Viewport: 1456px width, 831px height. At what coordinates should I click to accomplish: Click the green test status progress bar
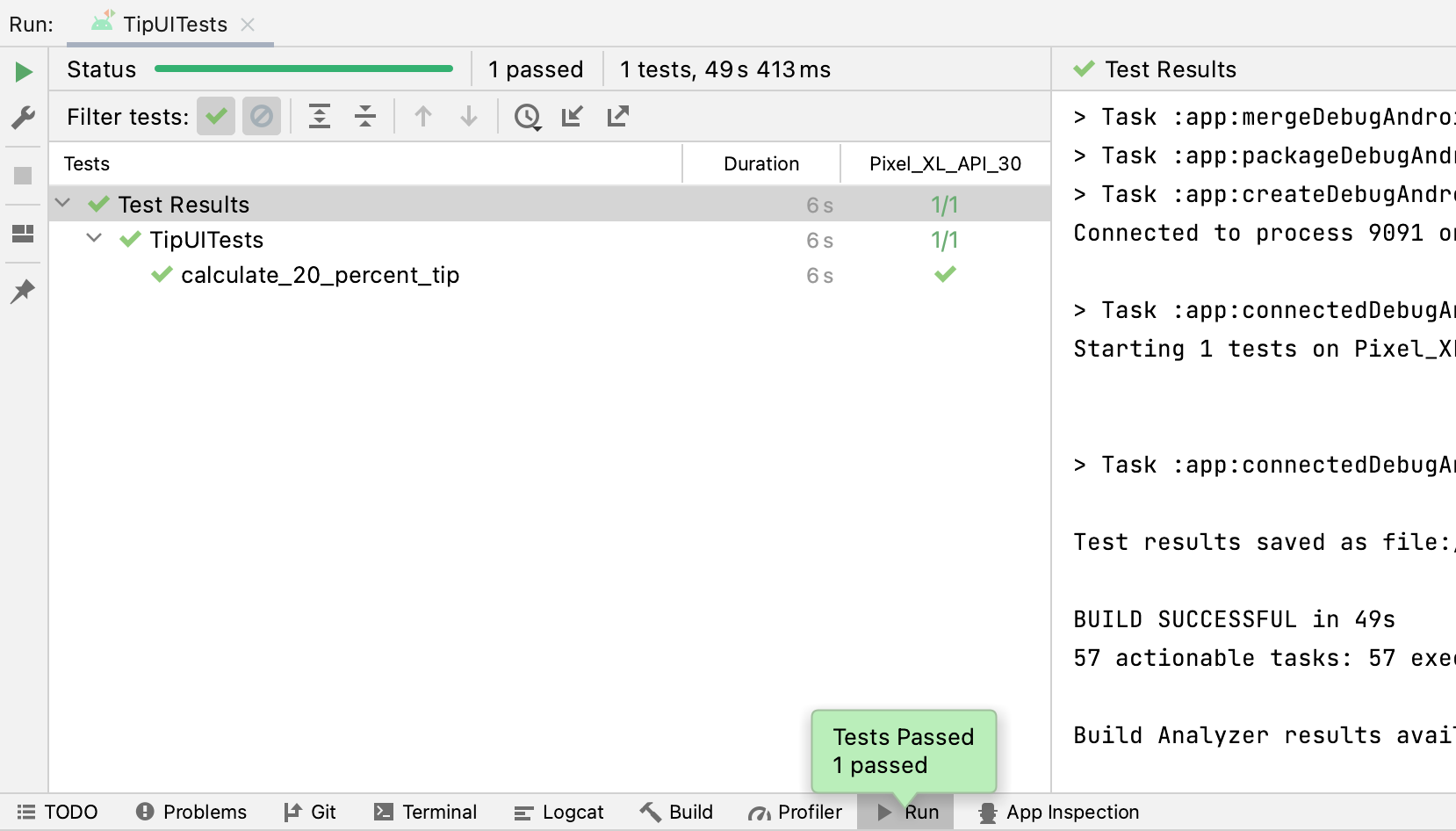(x=303, y=69)
